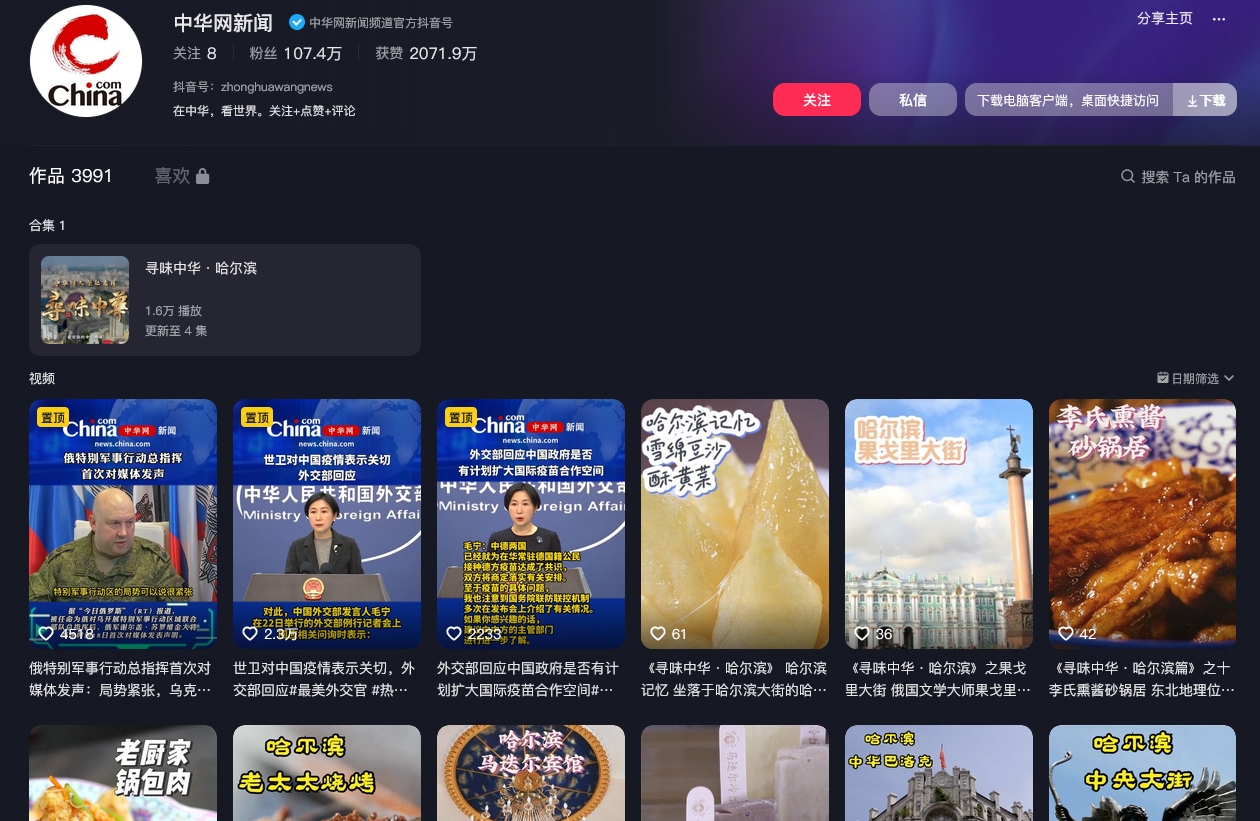
Task: Click 置顶 badge on Russian commander video
Action: 52,417
